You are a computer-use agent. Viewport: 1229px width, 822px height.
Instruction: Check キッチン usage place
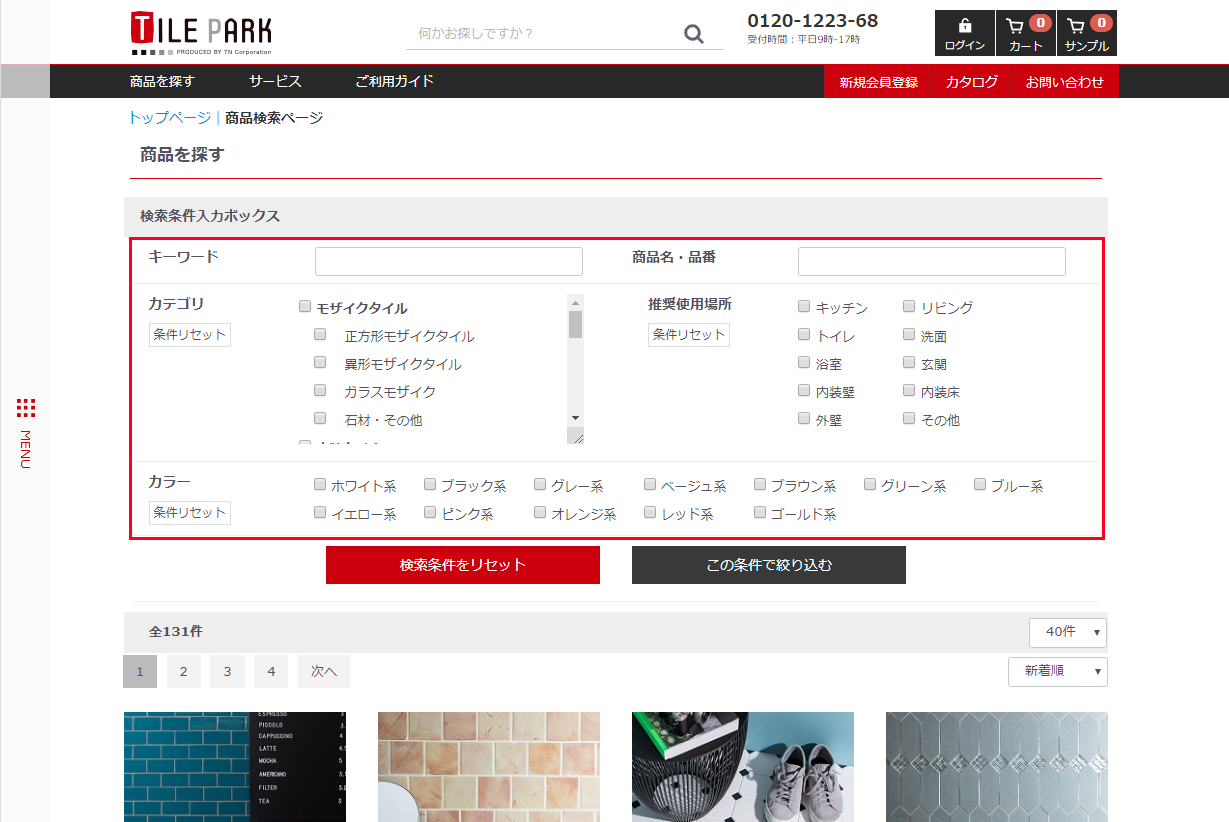(804, 307)
